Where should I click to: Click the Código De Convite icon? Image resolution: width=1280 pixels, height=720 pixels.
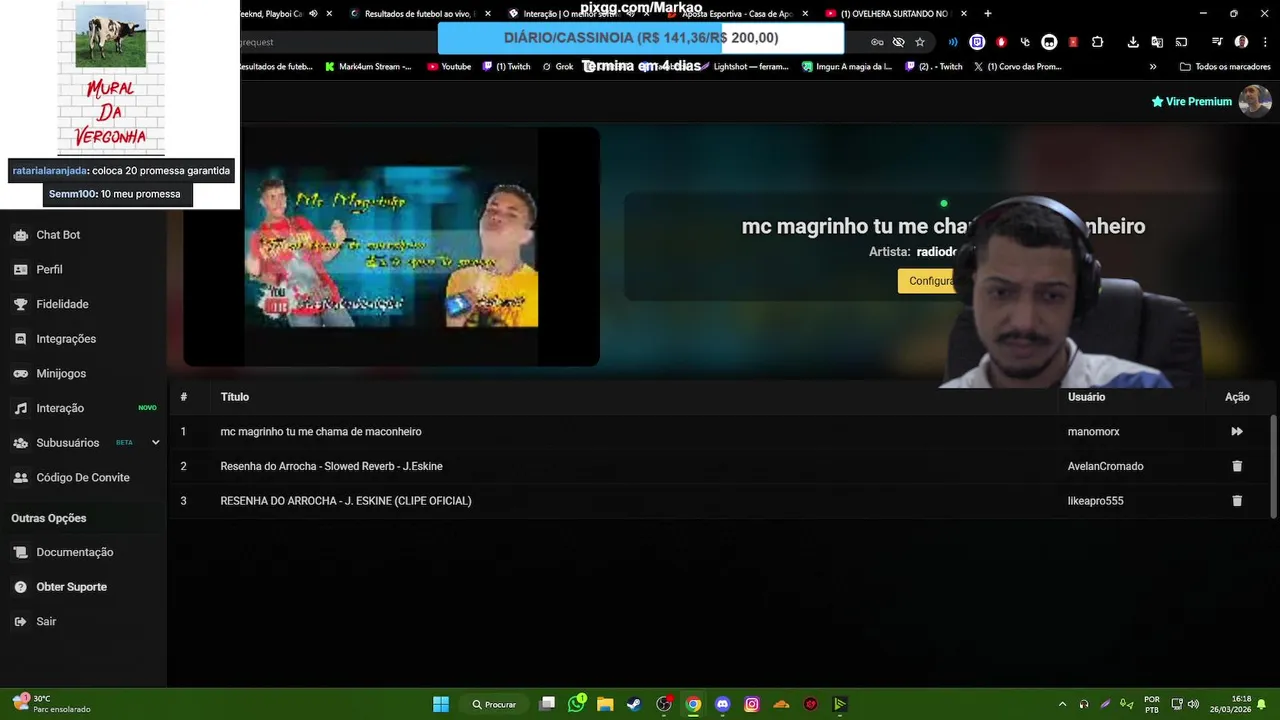coord(20,478)
